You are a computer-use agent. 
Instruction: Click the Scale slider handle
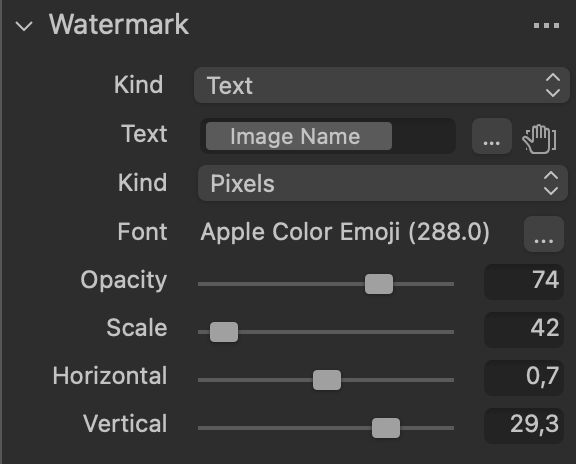[x=224, y=332]
